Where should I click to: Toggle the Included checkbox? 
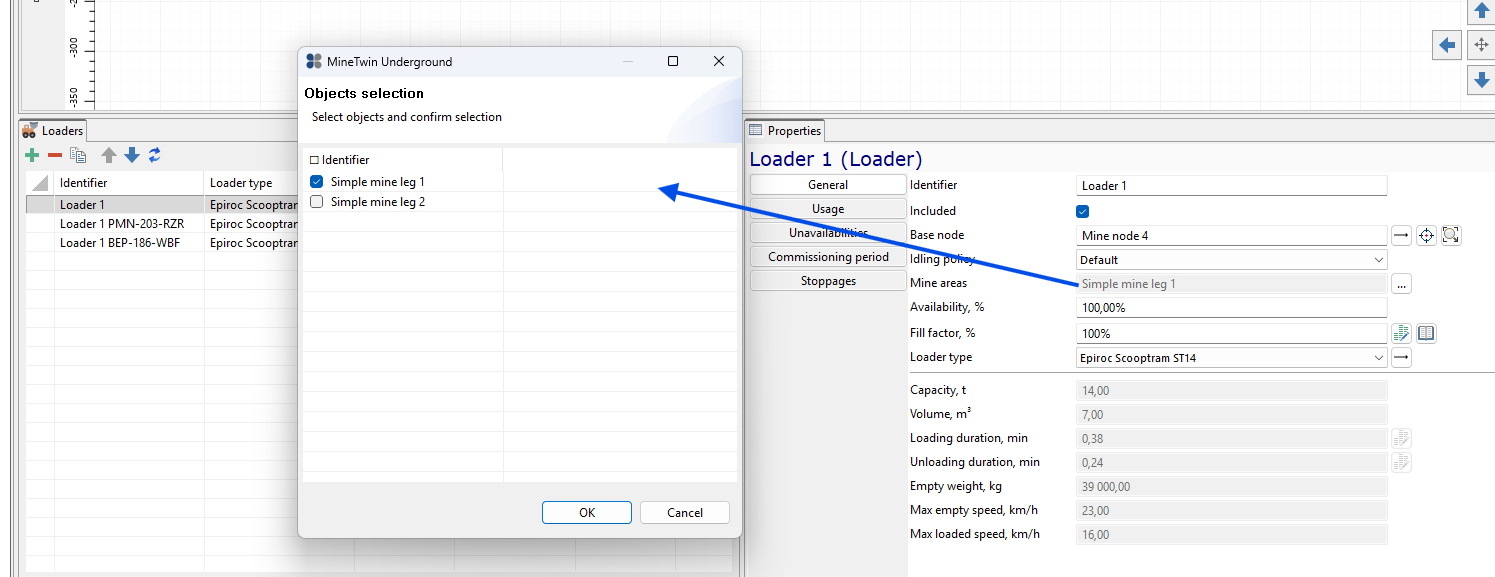click(1082, 211)
